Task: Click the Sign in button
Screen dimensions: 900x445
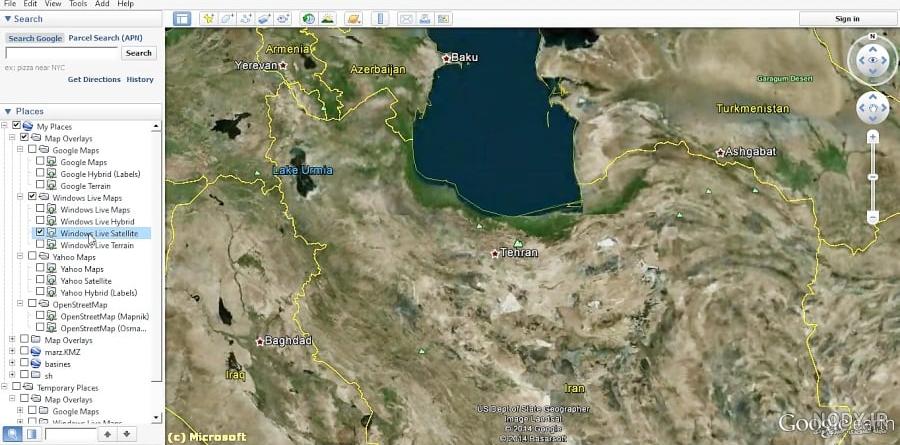Action: [847, 18]
